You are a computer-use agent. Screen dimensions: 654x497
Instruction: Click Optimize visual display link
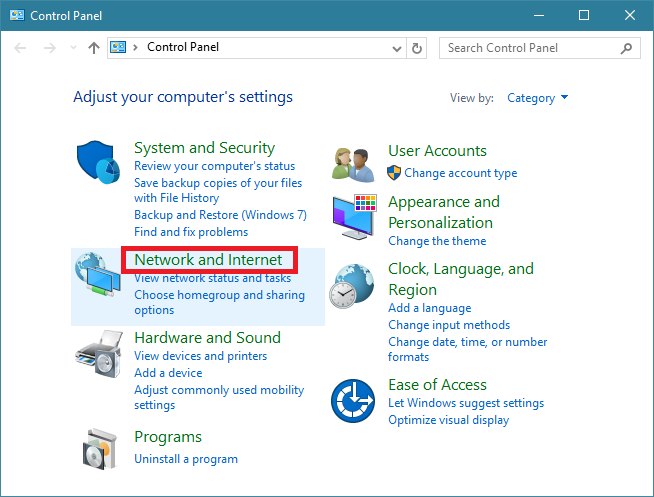(448, 420)
